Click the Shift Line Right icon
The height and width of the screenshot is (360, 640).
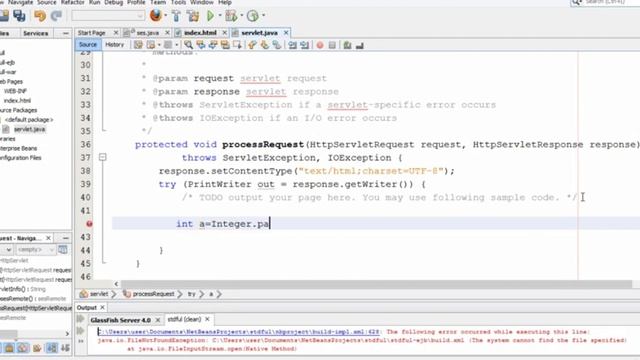304,45
